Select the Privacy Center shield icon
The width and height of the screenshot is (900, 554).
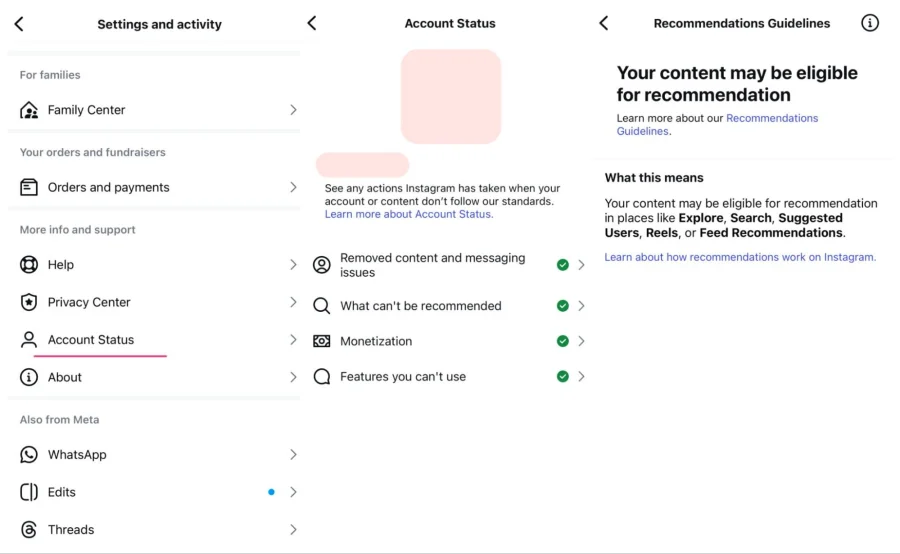pos(29,302)
